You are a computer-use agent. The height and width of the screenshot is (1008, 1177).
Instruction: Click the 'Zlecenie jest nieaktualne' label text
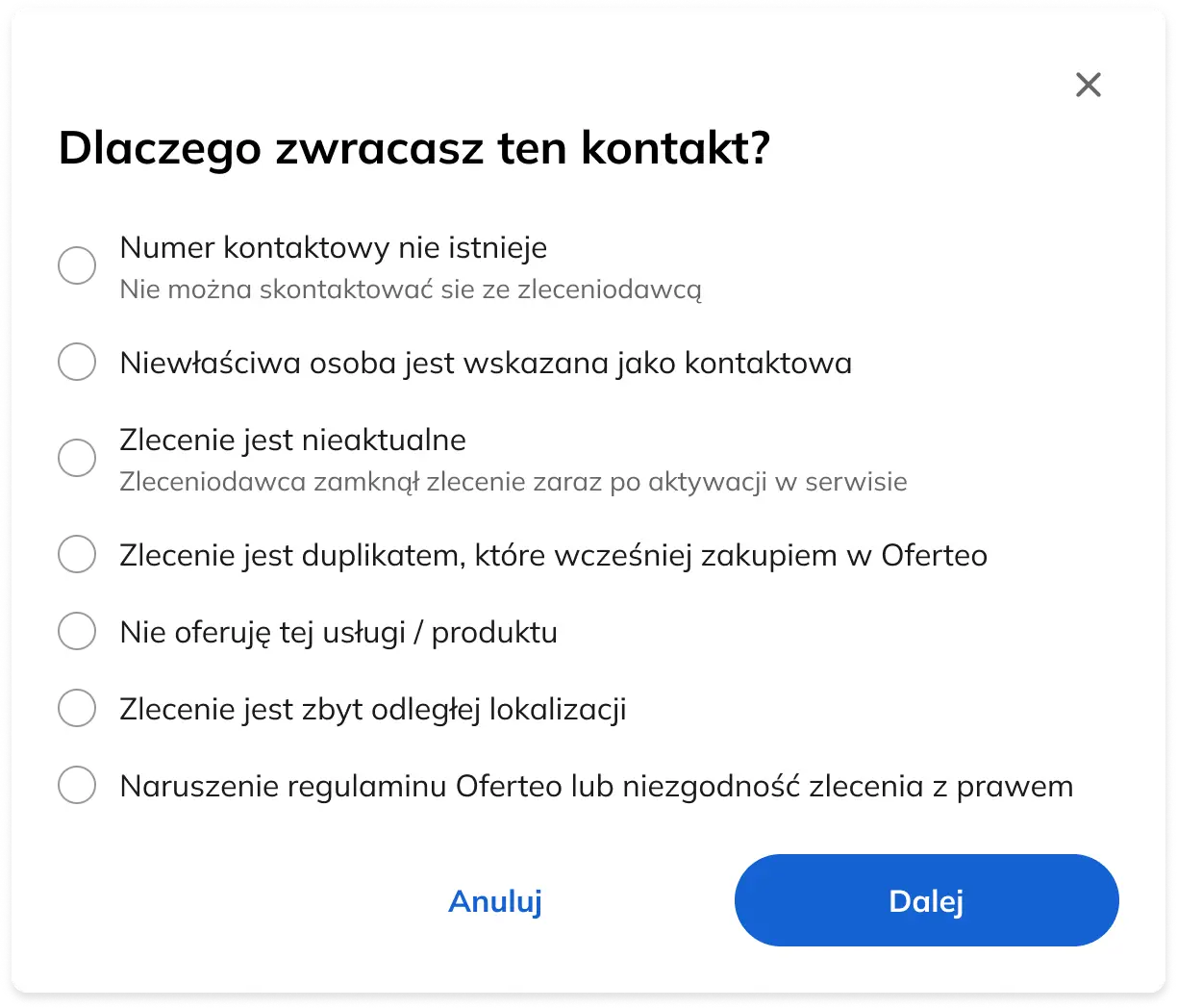click(x=292, y=441)
